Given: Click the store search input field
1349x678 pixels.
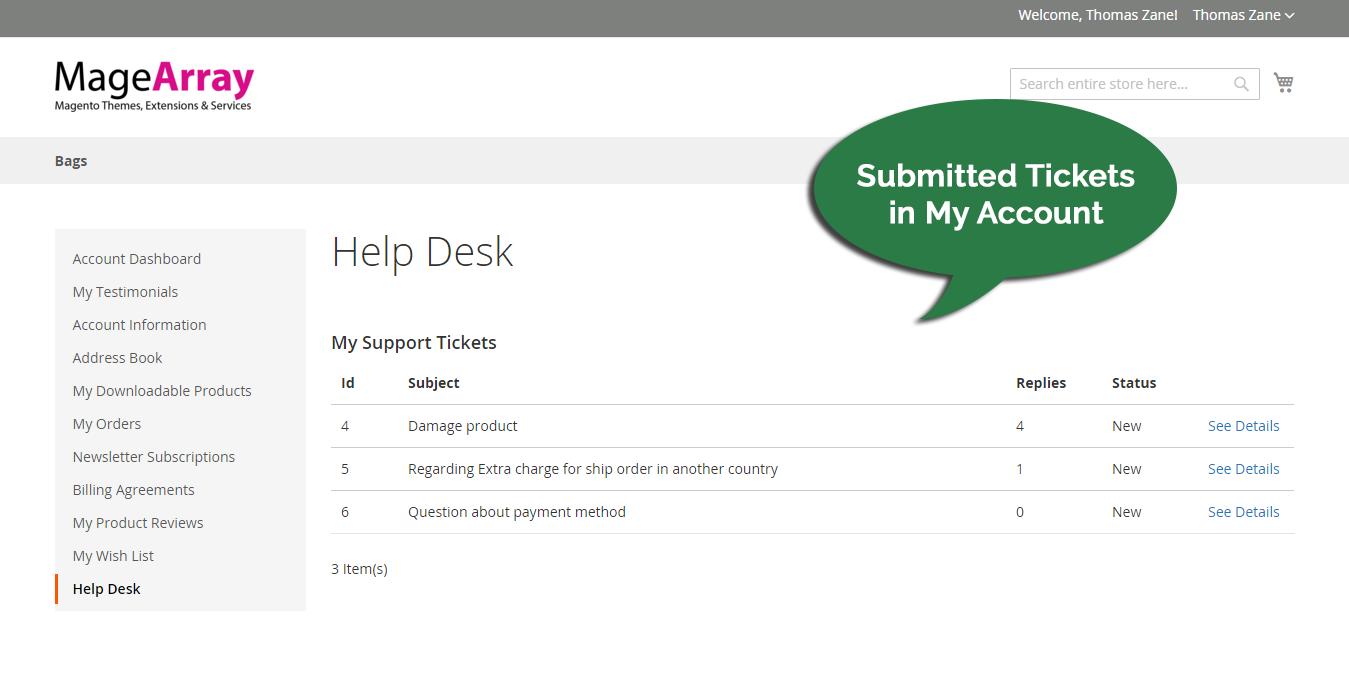Looking at the screenshot, I should tap(1110, 83).
